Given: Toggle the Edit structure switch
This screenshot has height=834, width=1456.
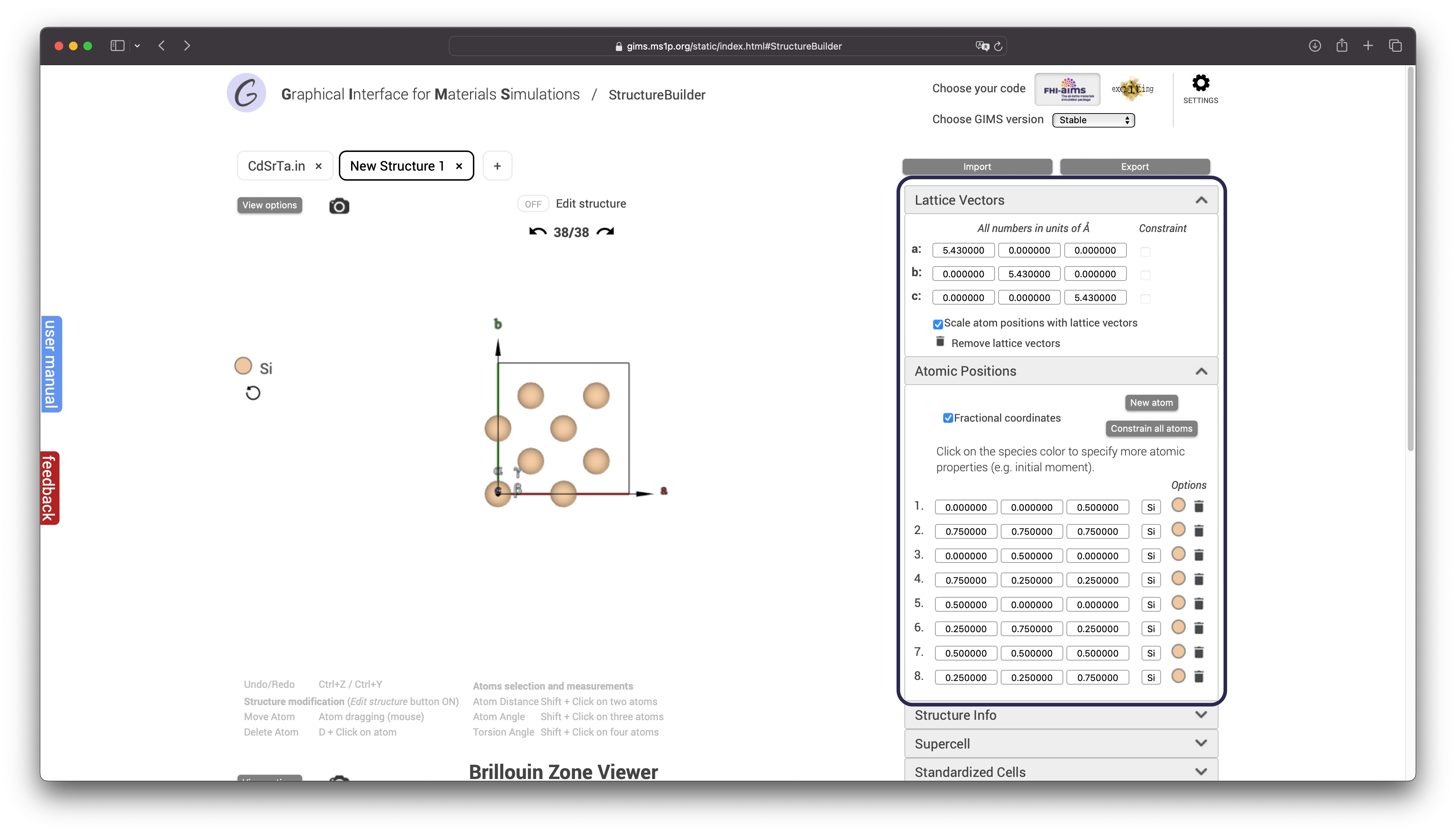Looking at the screenshot, I should [533, 204].
